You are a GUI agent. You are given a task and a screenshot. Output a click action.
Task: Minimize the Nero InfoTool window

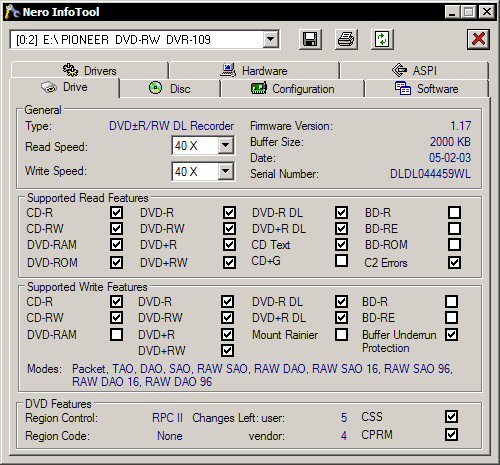click(x=452, y=12)
